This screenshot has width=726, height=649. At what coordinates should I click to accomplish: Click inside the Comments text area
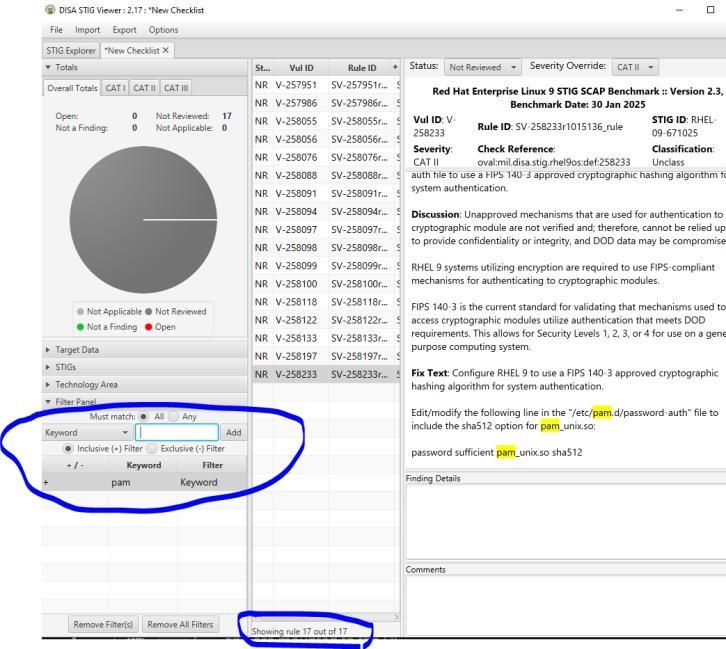566,605
